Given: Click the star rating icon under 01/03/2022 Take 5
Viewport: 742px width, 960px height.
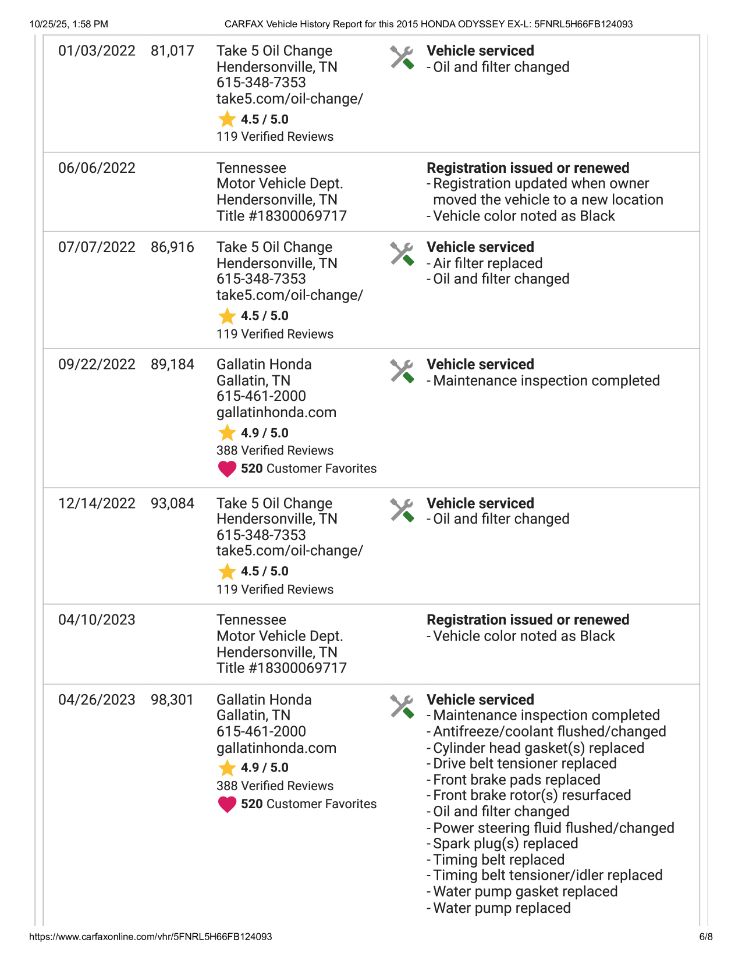Looking at the screenshot, I should (x=227, y=119).
